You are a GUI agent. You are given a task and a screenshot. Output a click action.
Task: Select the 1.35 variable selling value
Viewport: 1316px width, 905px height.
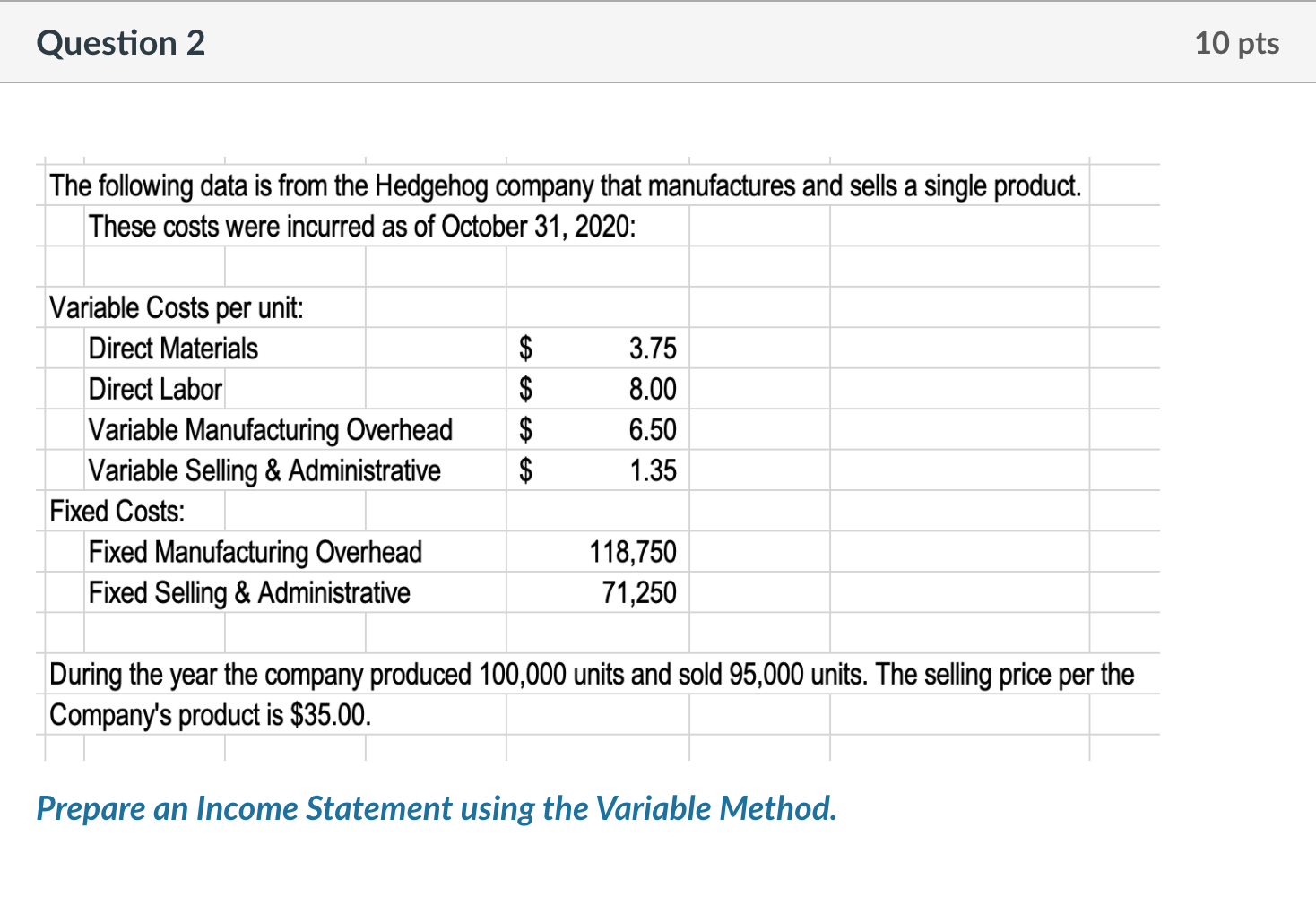point(653,470)
